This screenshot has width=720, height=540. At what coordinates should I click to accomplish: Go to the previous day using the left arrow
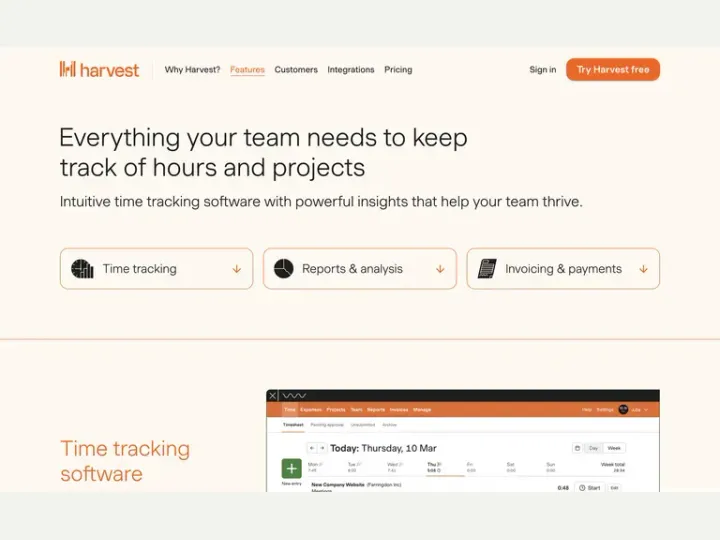click(312, 448)
